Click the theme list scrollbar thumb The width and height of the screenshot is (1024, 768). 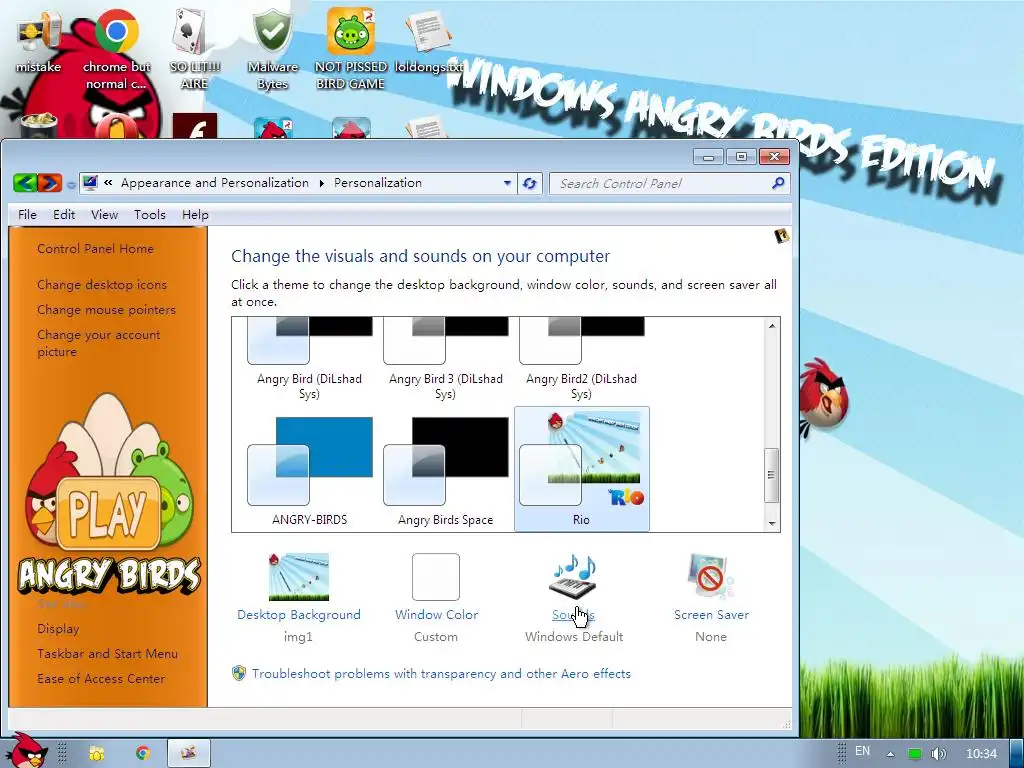[772, 475]
